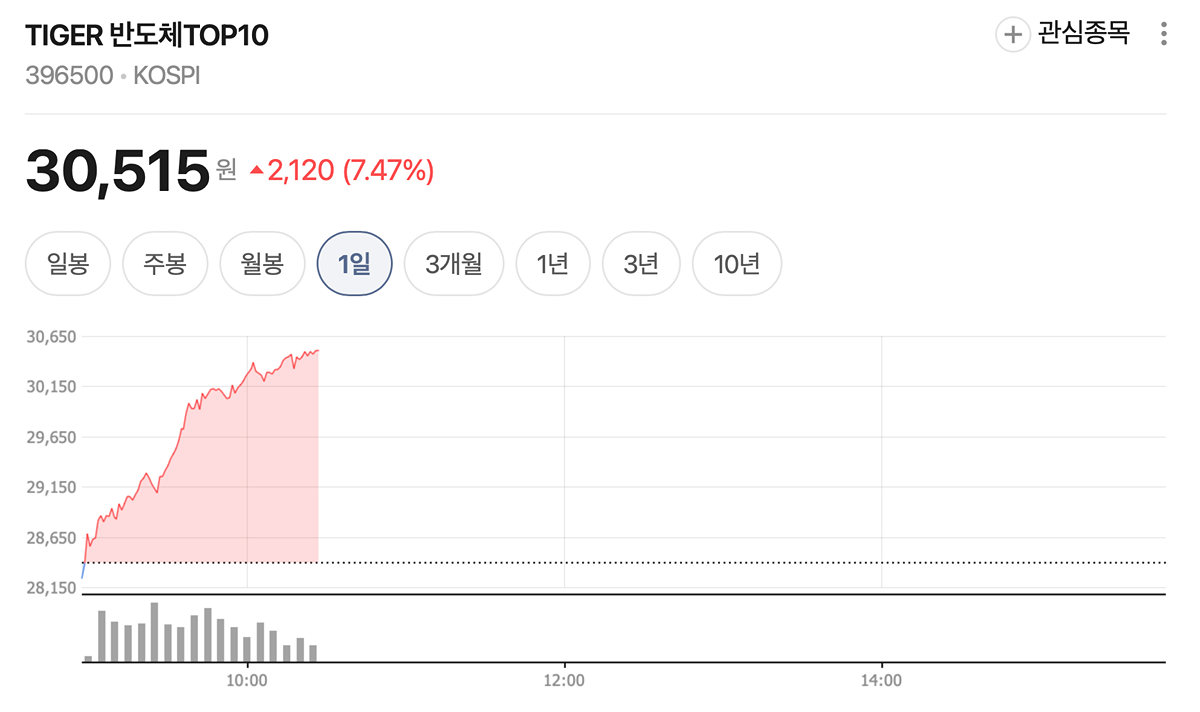Viewport: 1200px width, 712px height.
Task: Select the 일봉 daily candle tab
Action: [67, 265]
